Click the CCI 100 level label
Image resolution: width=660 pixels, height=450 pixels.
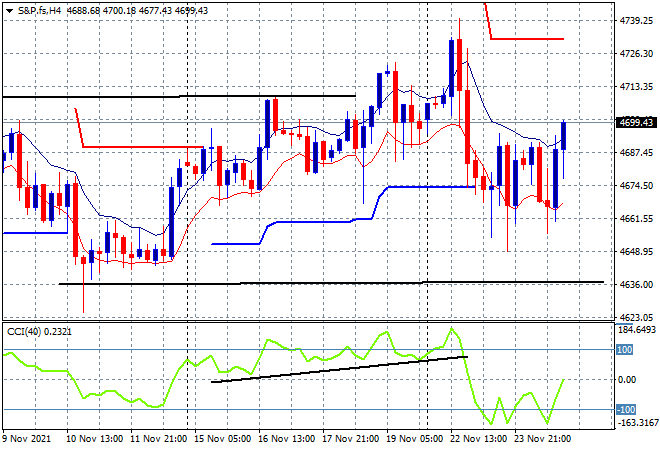coord(625,350)
